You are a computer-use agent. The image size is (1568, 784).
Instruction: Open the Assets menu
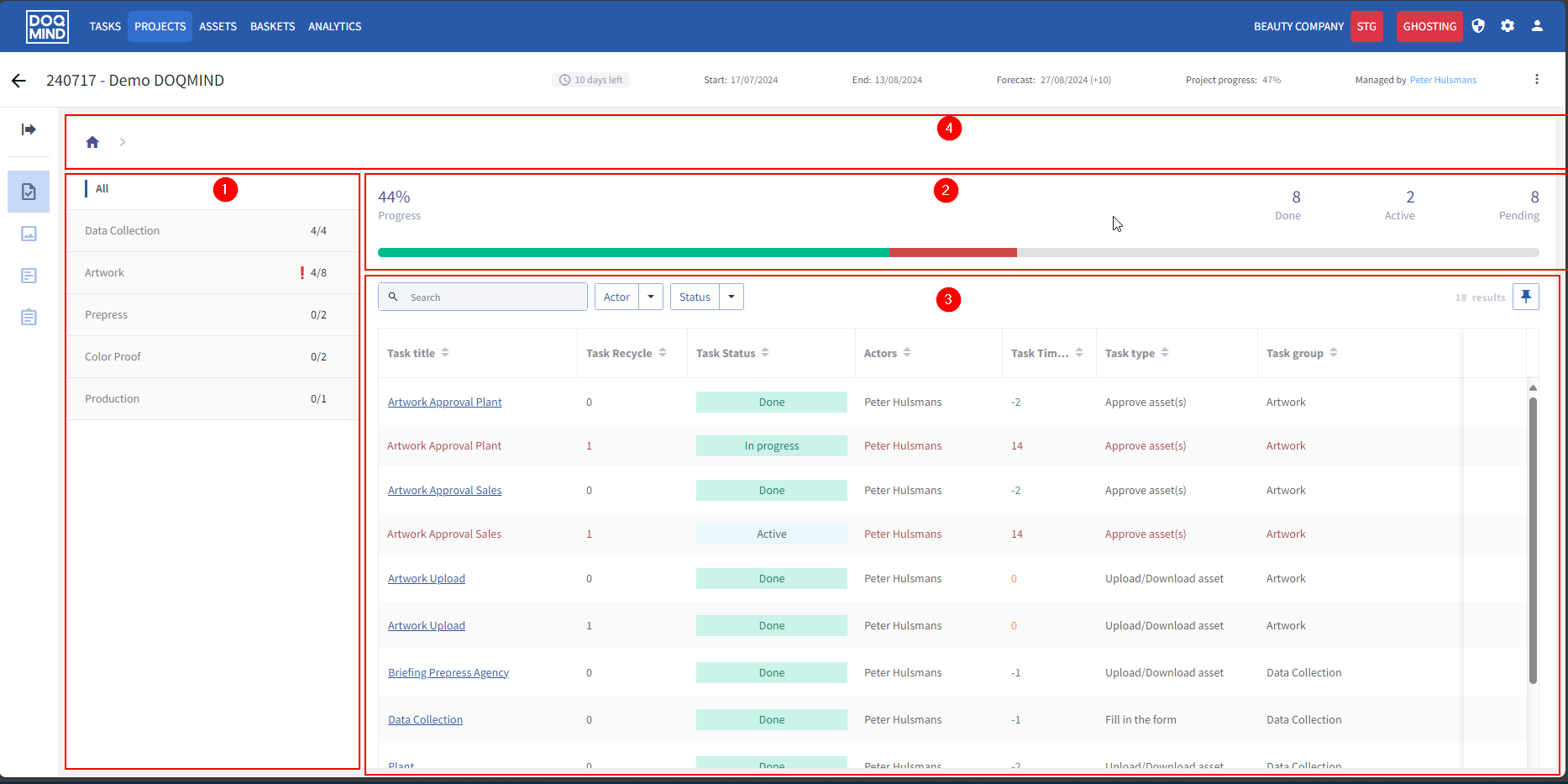pyautogui.click(x=218, y=27)
